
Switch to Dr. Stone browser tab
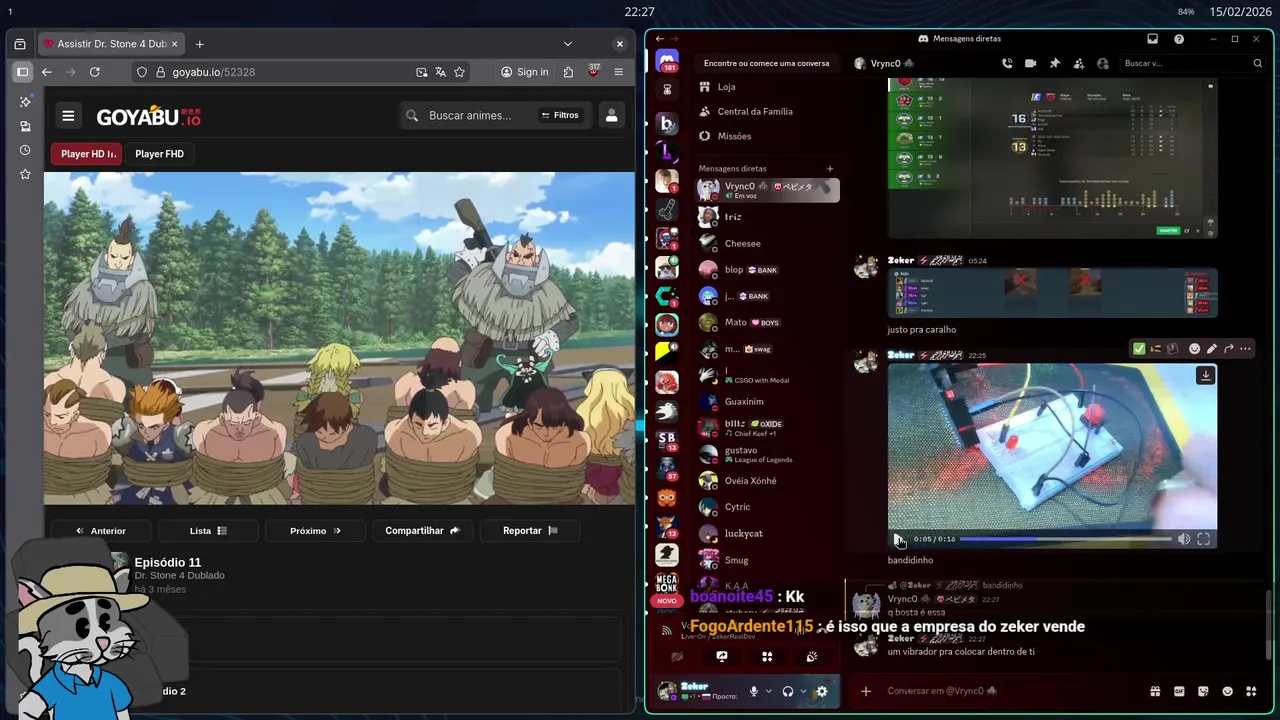[110, 44]
